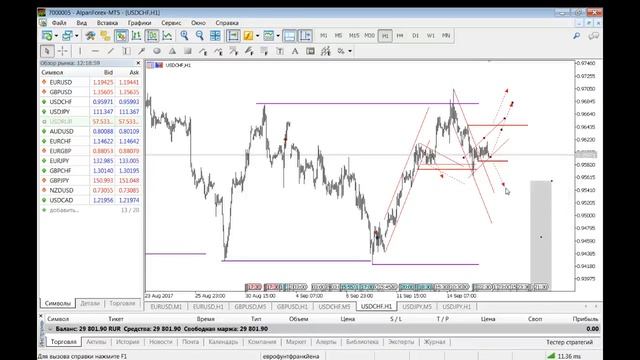
Task: Select the crosshair tool
Action: (63, 51)
